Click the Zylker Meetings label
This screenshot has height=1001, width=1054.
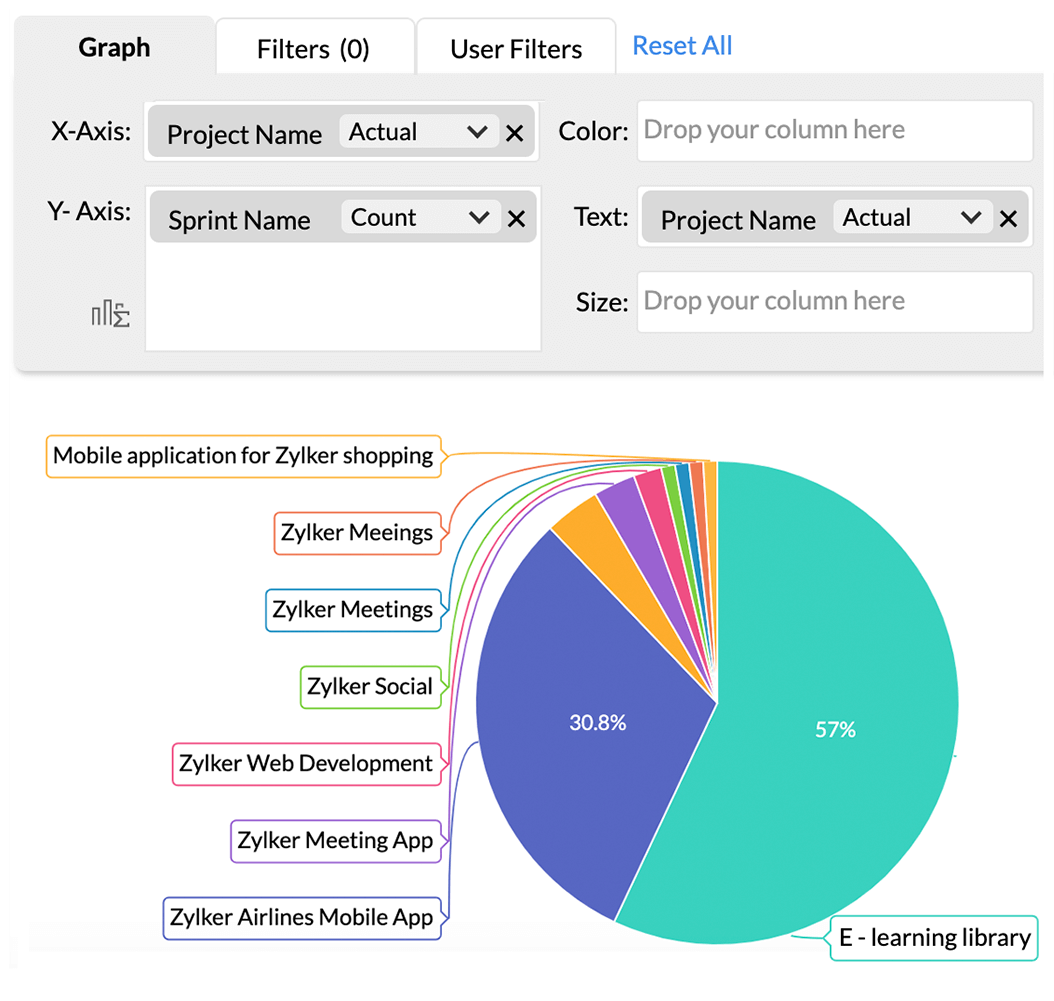(x=353, y=610)
